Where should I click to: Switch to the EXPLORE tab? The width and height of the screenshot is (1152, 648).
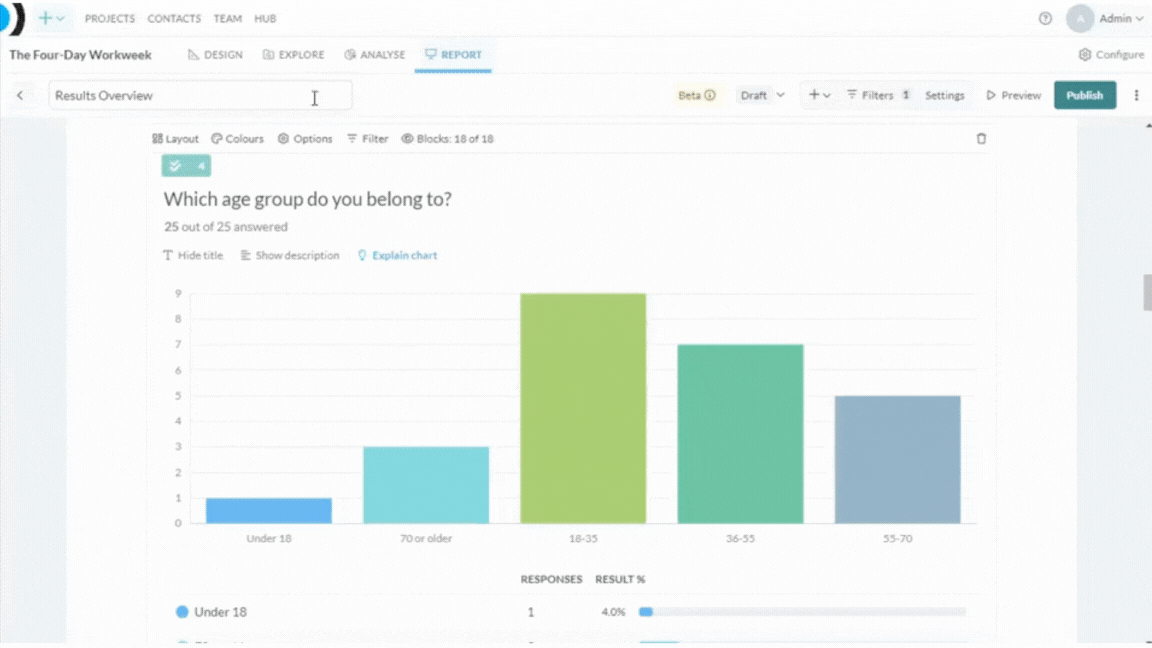click(x=294, y=54)
